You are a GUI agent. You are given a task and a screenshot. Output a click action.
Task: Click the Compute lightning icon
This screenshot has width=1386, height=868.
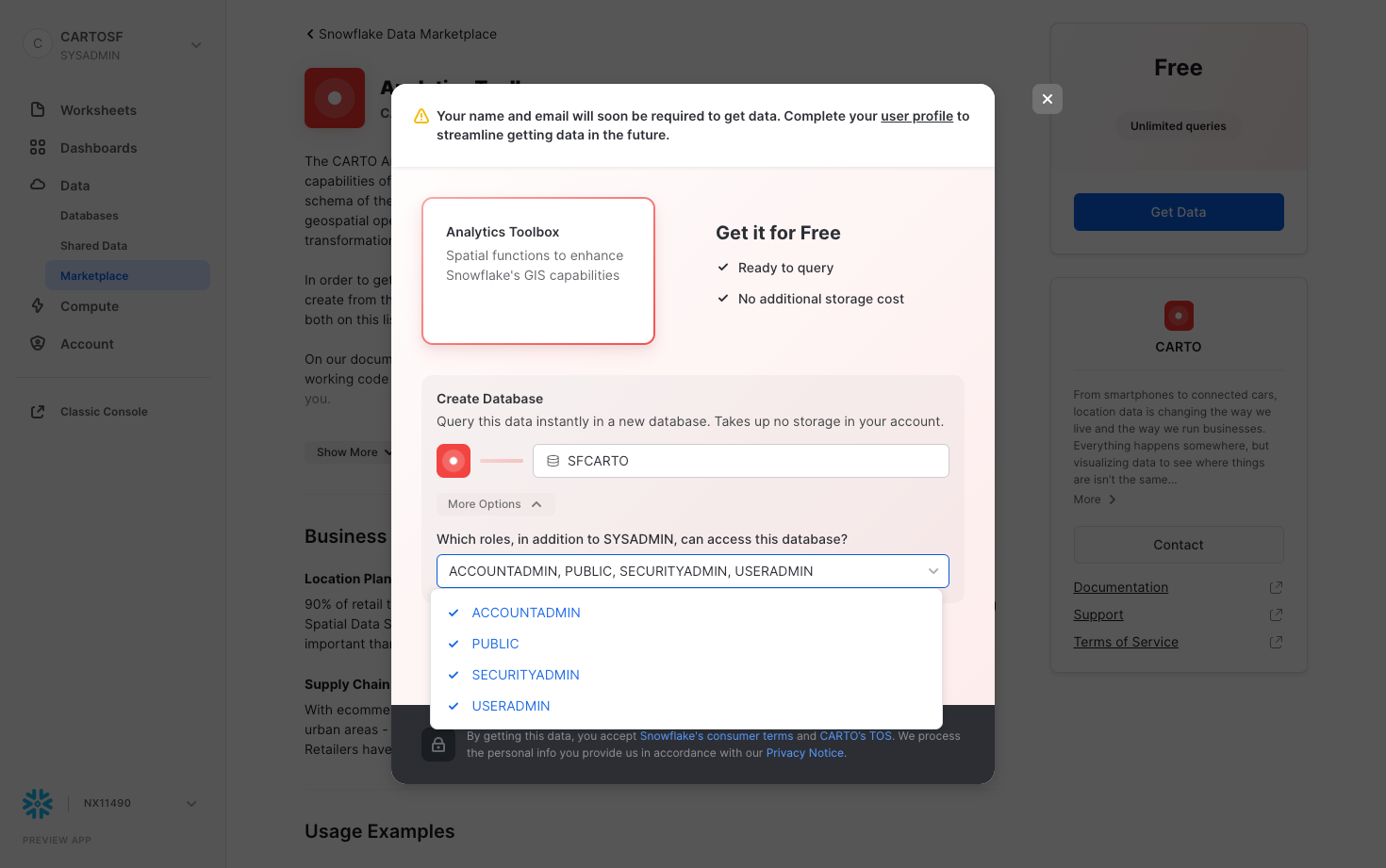(38, 305)
